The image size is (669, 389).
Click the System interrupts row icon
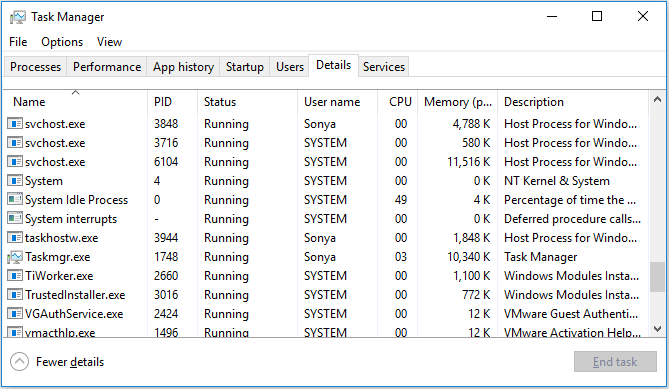(x=15, y=219)
